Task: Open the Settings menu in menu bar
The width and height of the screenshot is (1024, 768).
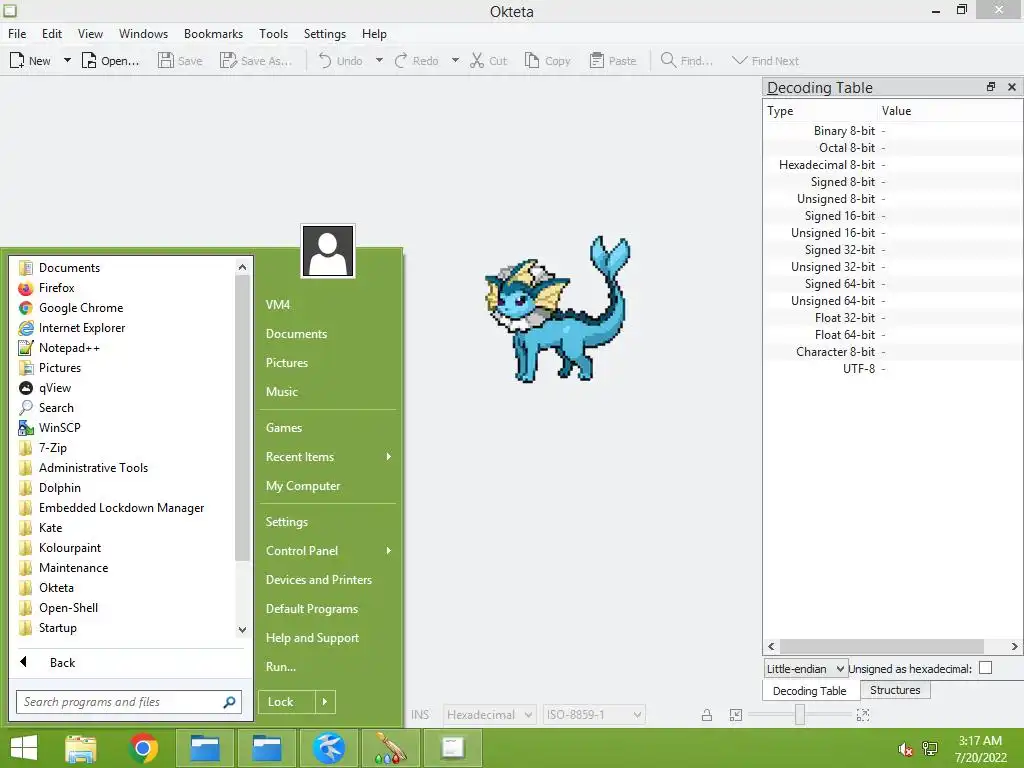Action: tap(325, 34)
